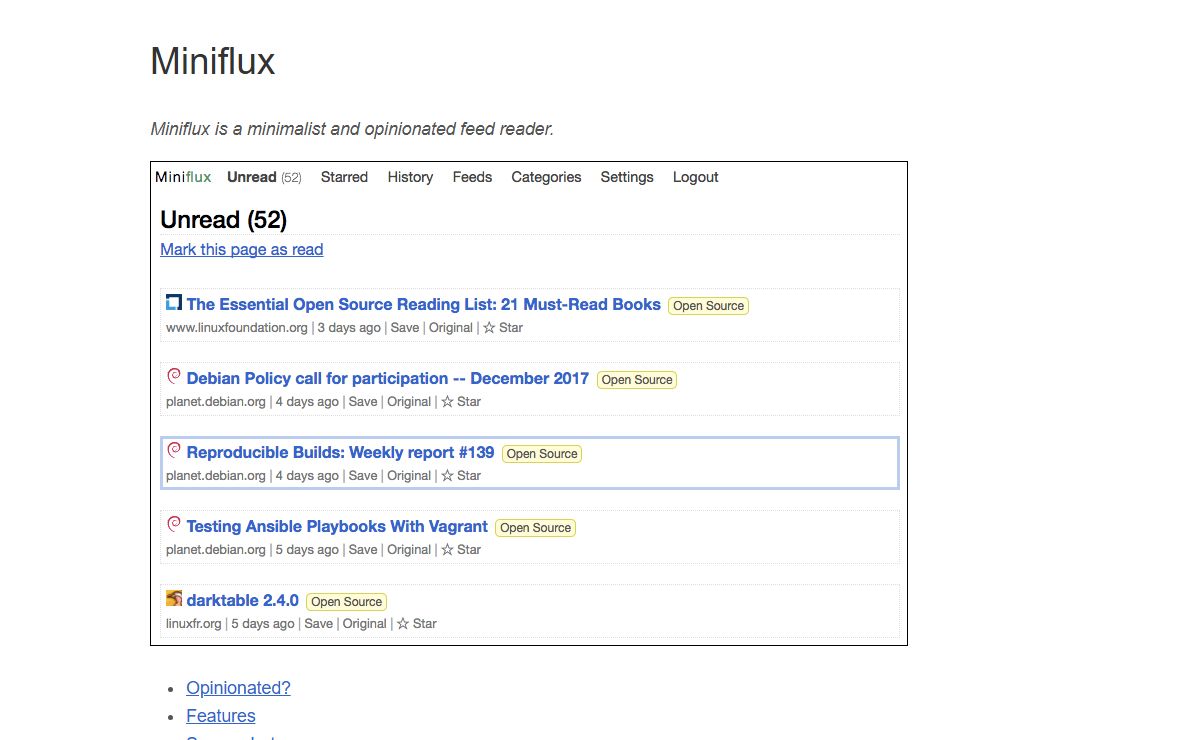
Task: Open Original link for the Reproducible Builds entry
Action: pyautogui.click(x=409, y=476)
